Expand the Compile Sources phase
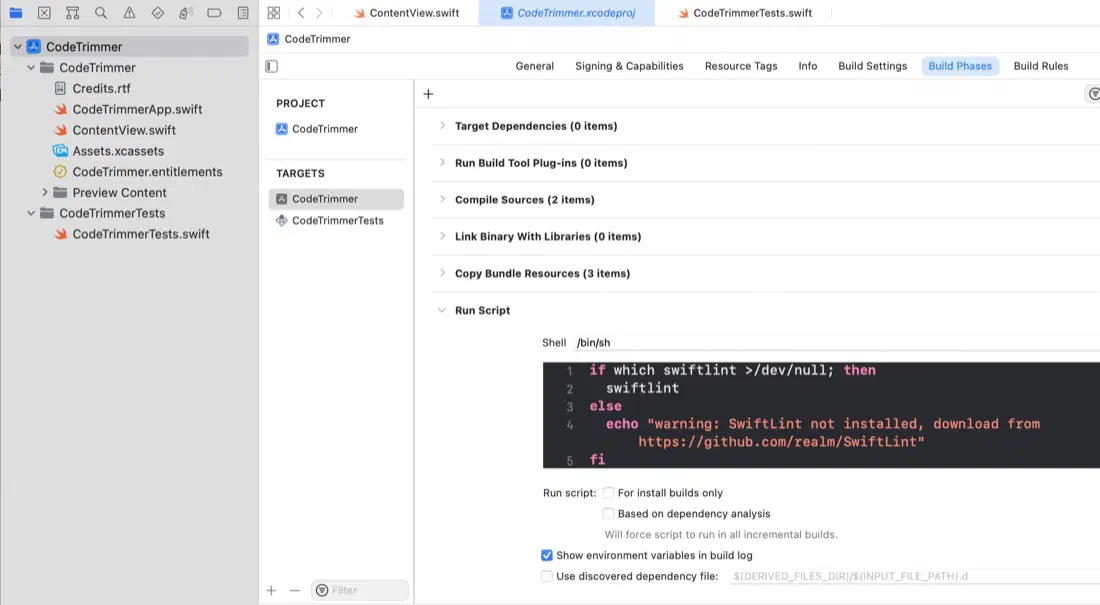 [442, 199]
